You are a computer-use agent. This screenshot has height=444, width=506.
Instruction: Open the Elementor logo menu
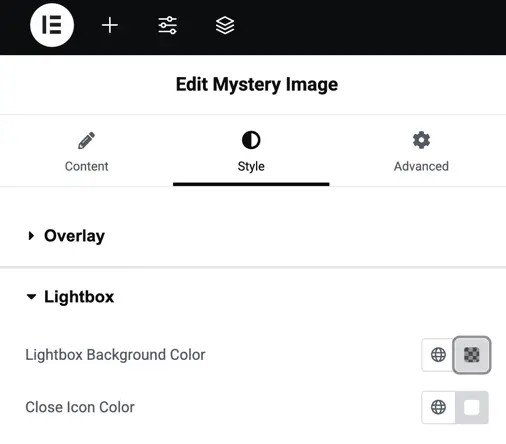[x=52, y=25]
